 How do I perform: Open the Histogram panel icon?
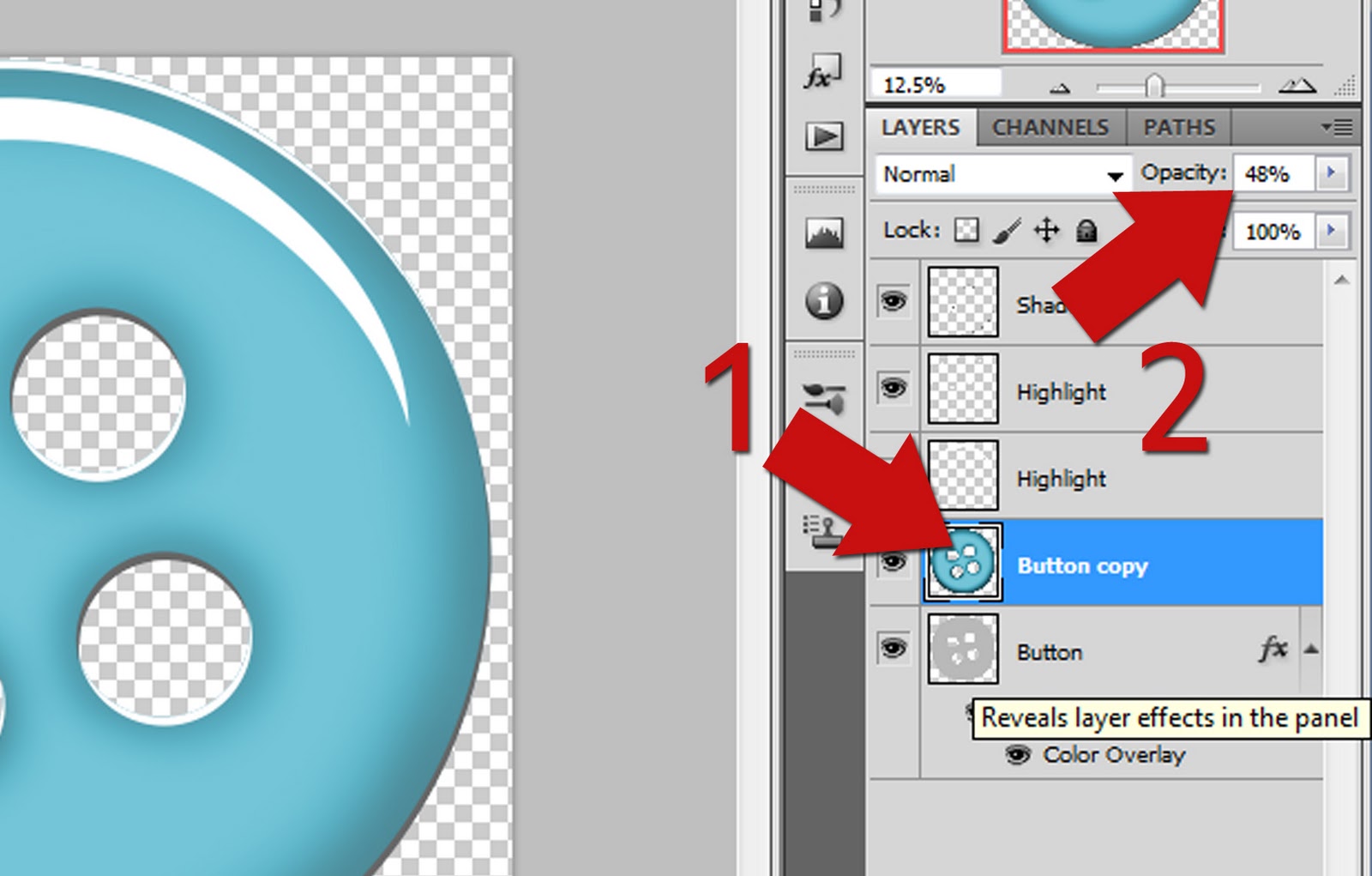[824, 232]
